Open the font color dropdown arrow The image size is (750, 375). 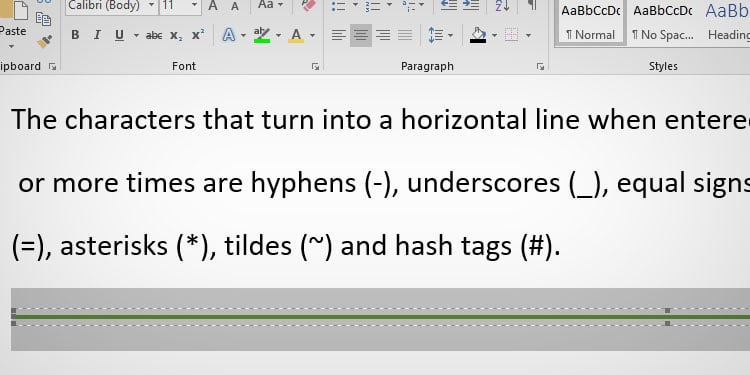[312, 35]
